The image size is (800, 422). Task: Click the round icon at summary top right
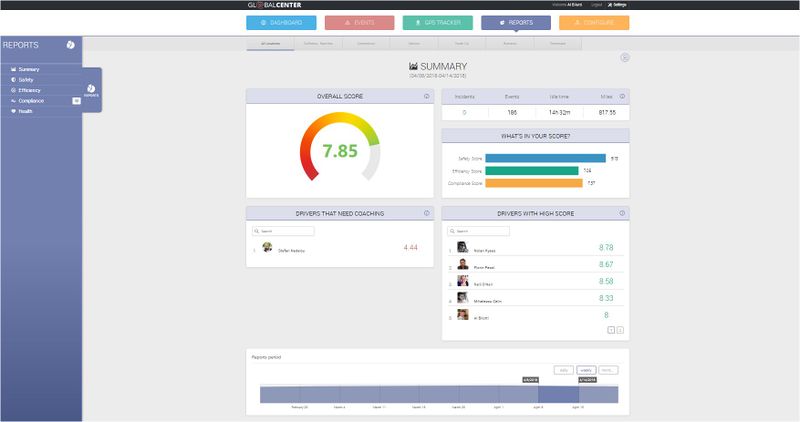point(625,58)
